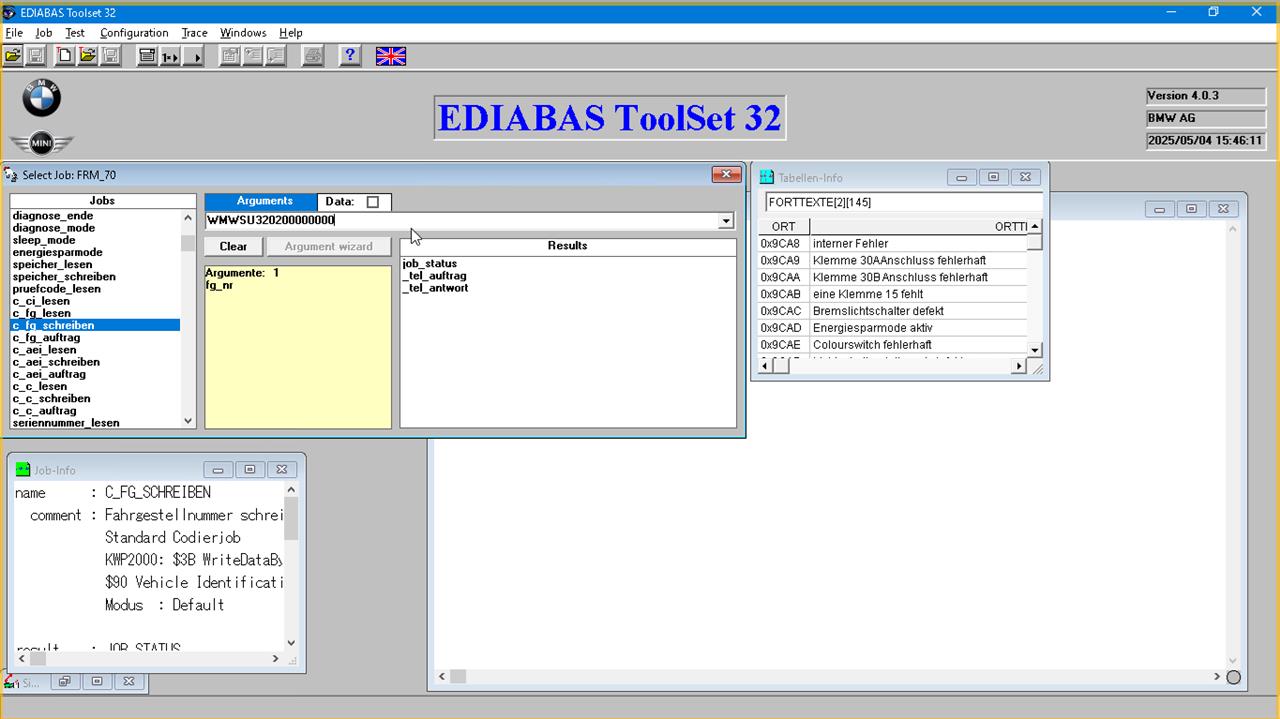Click the second floppy disk save icon
Image resolution: width=1280 pixels, height=719 pixels.
111,56
